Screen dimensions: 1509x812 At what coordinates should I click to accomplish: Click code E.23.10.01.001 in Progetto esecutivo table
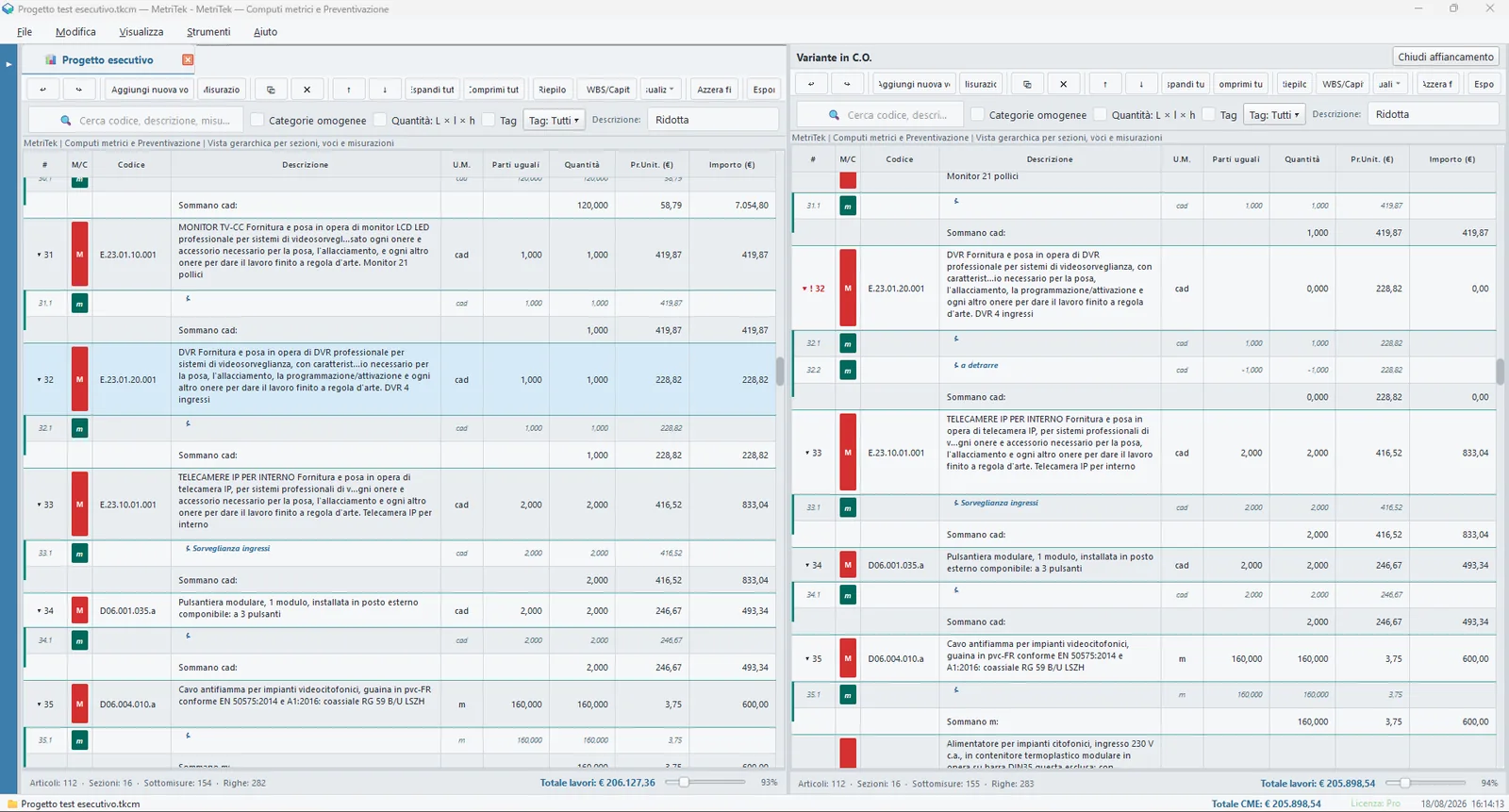128,505
